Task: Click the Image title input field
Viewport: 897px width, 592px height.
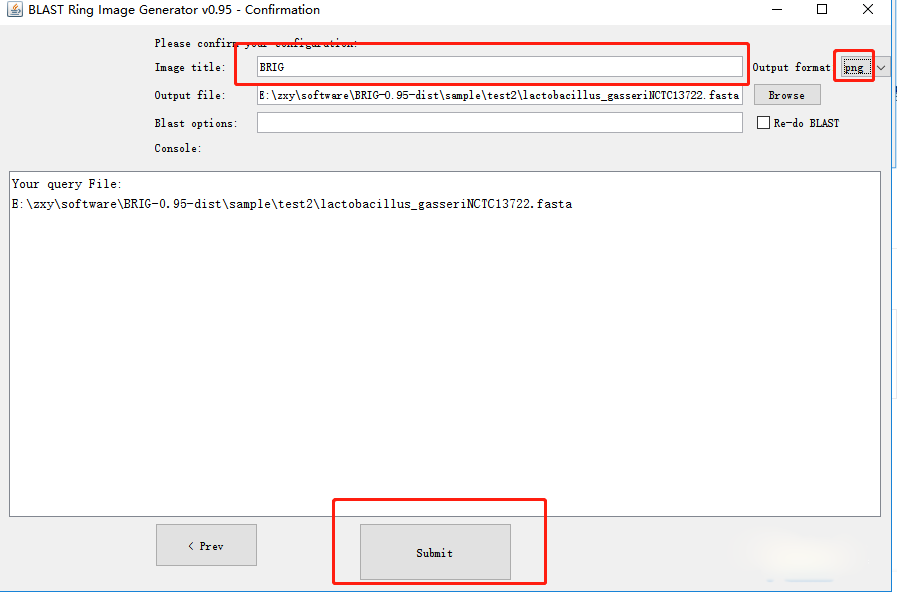Action: (499, 67)
